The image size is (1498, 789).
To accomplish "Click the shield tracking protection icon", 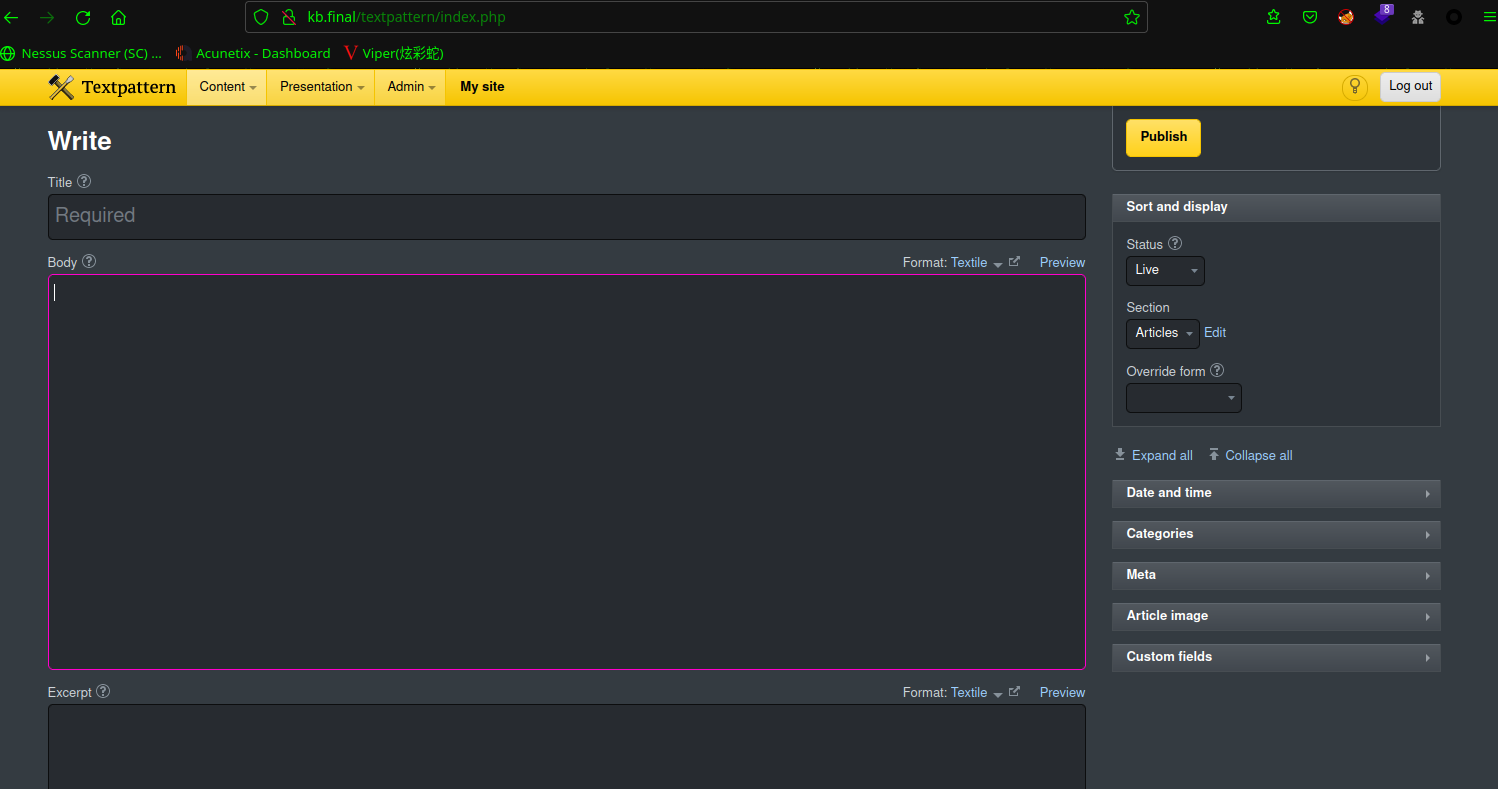I will coord(261,17).
